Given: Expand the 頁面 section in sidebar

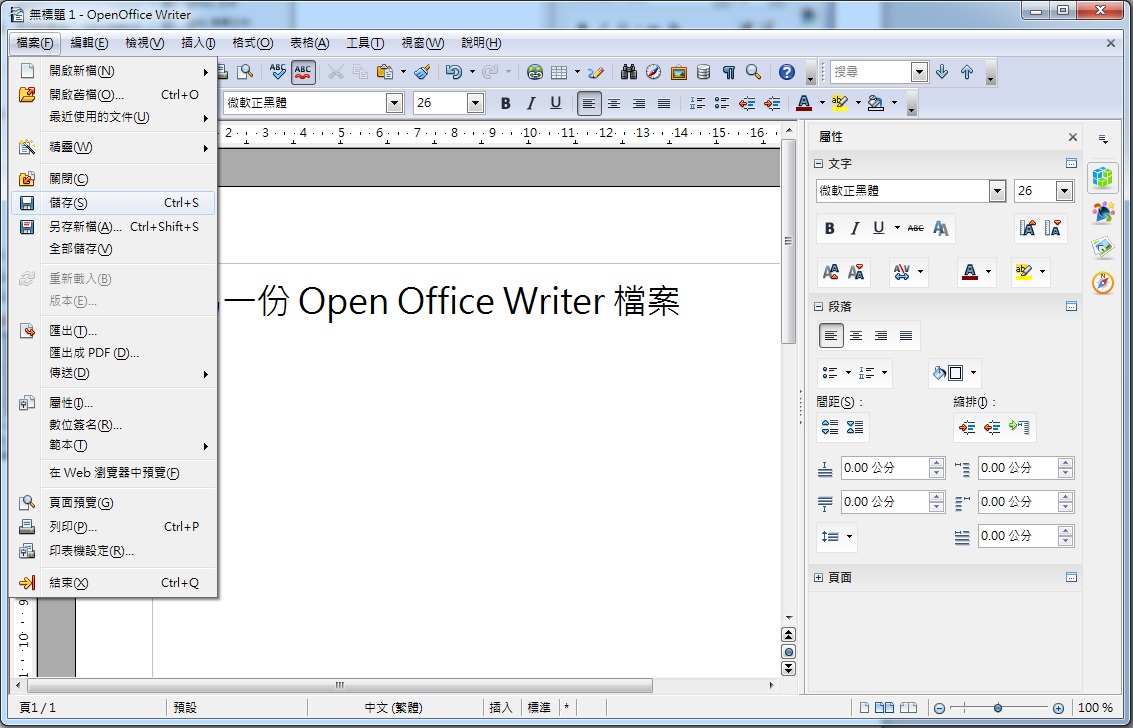Looking at the screenshot, I should click(x=819, y=578).
